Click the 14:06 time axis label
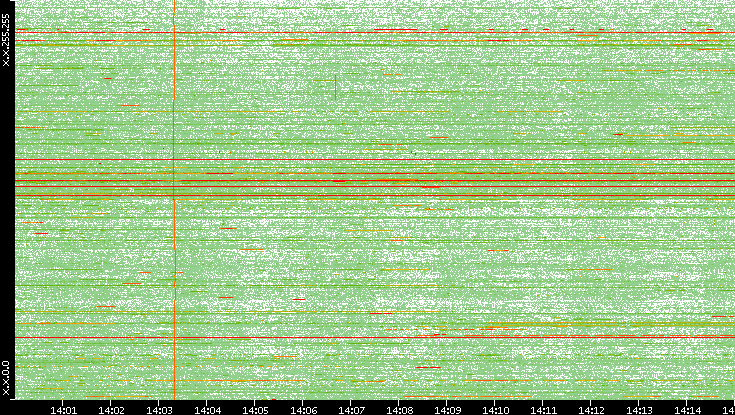735x415 pixels. click(x=302, y=410)
